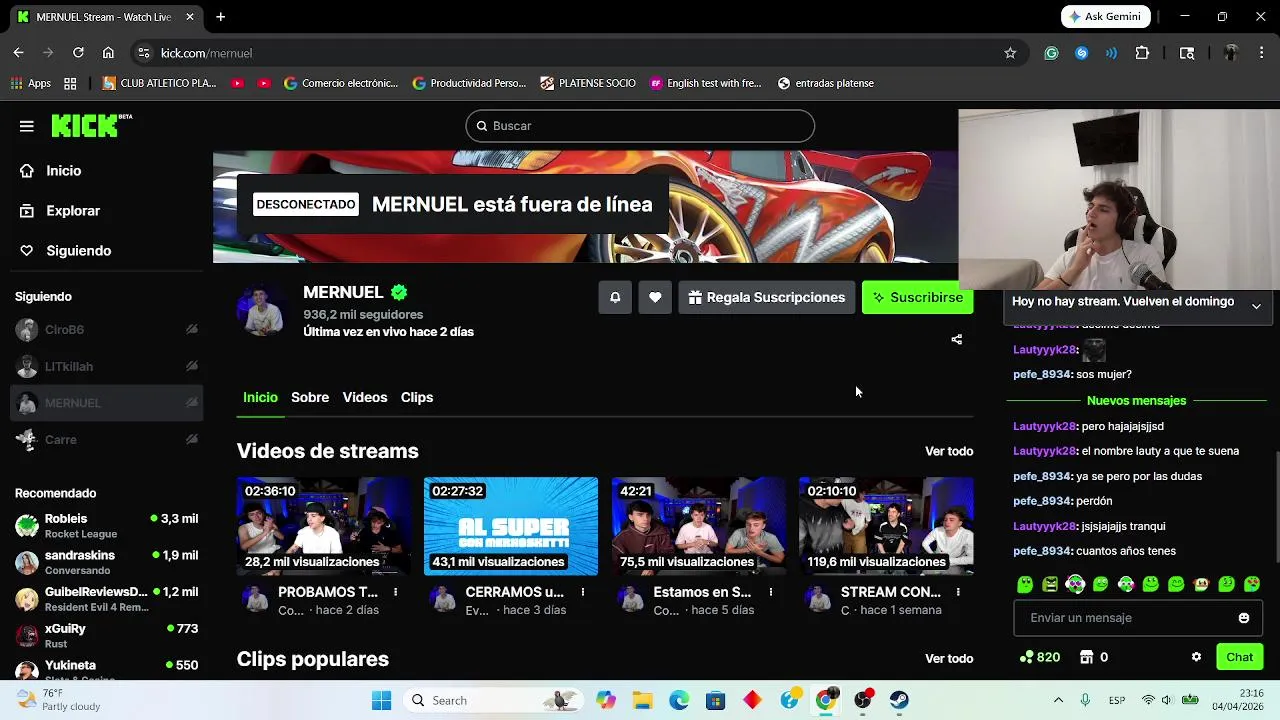Open a new Chrome tab

(x=220, y=17)
